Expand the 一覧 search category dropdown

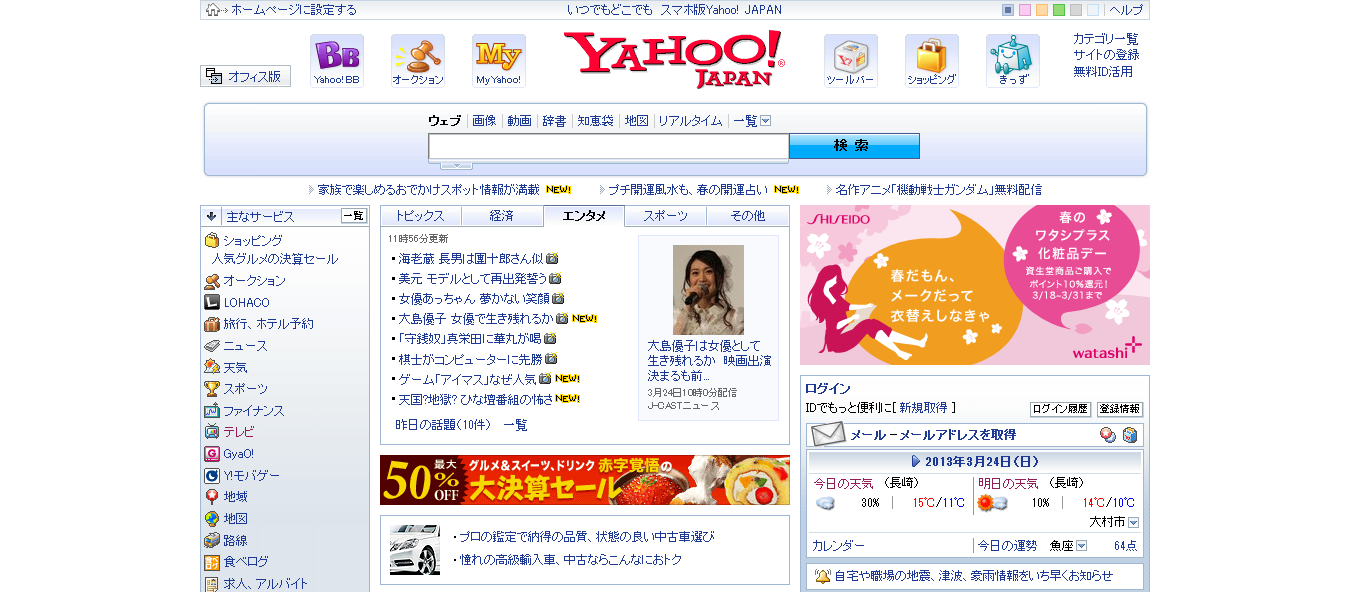[x=766, y=121]
